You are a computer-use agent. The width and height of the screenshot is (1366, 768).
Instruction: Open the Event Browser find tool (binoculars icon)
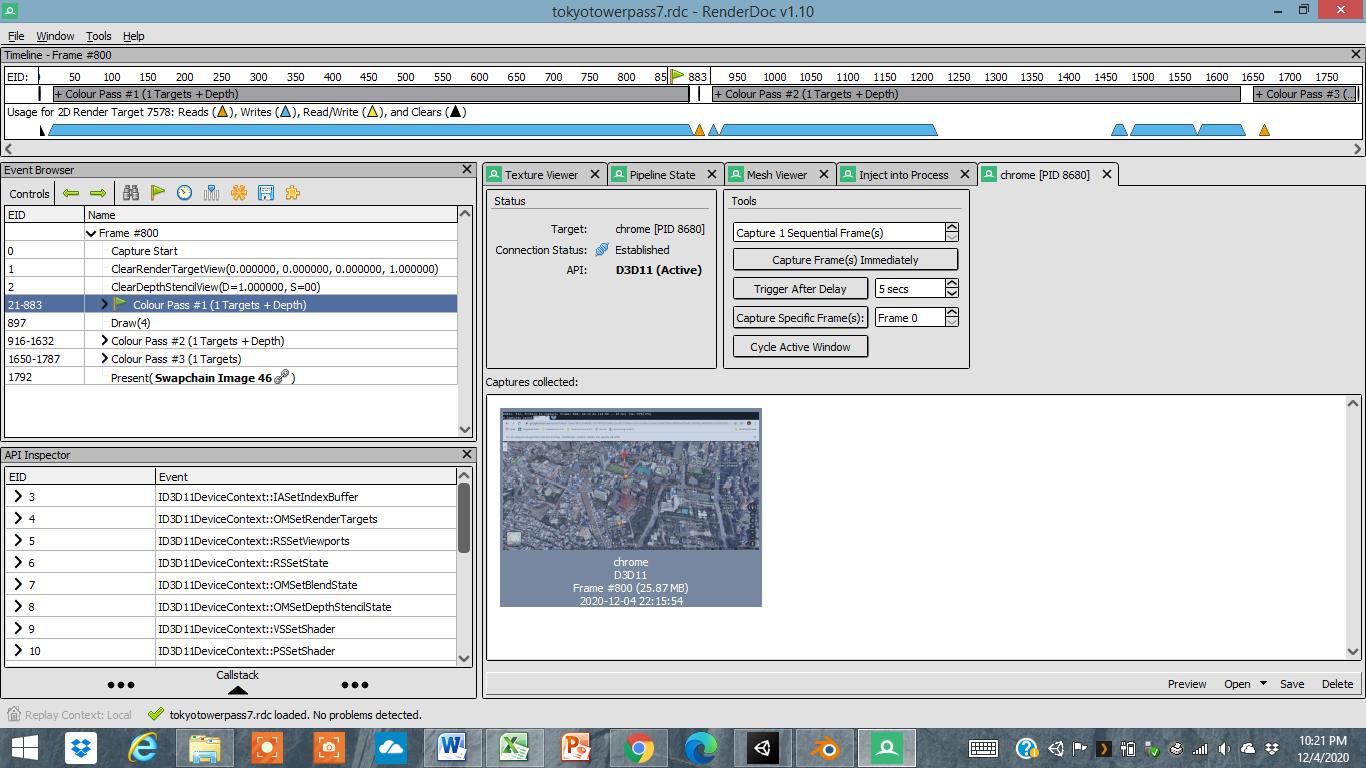click(131, 193)
